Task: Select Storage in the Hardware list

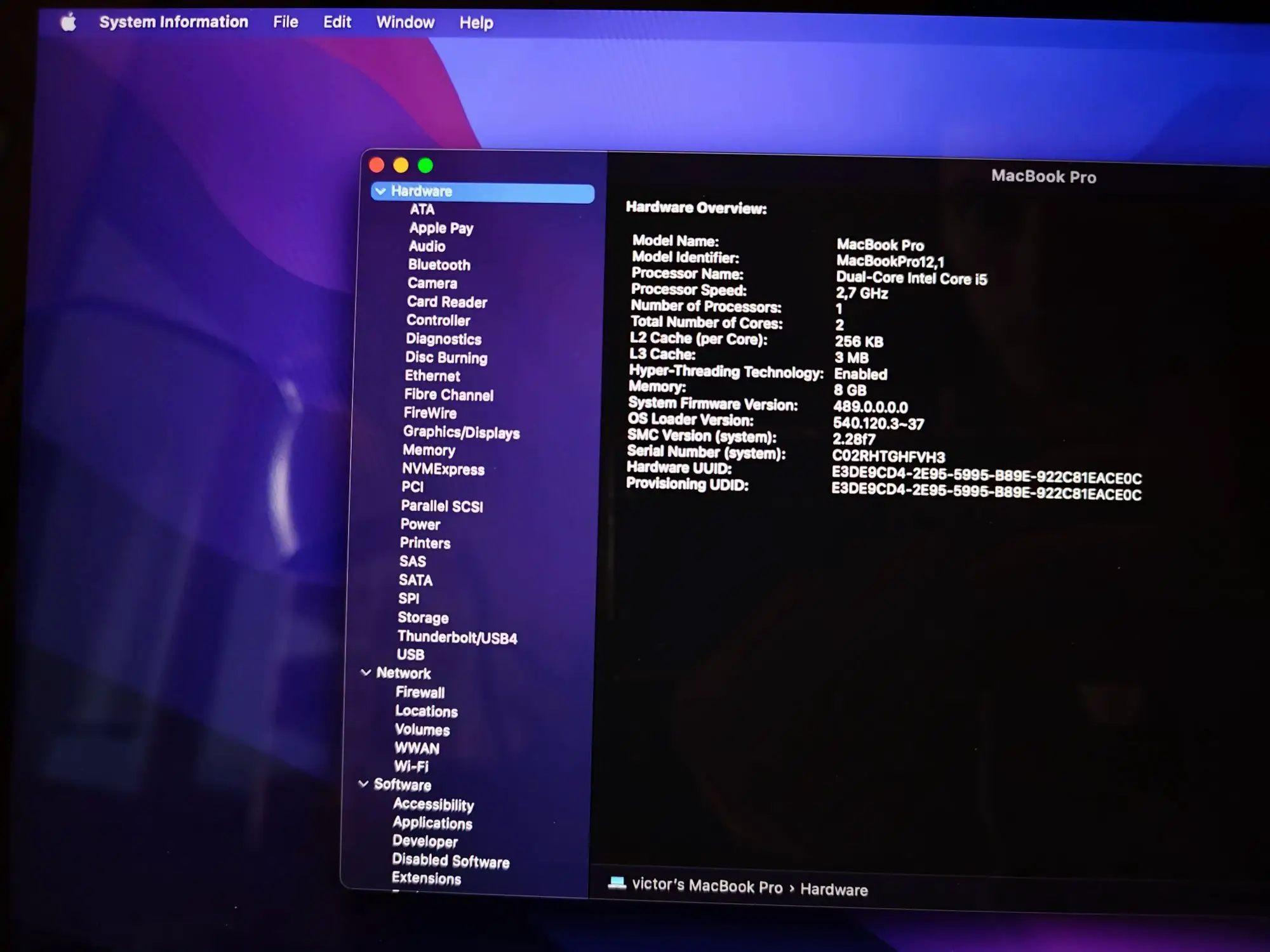Action: [x=423, y=618]
